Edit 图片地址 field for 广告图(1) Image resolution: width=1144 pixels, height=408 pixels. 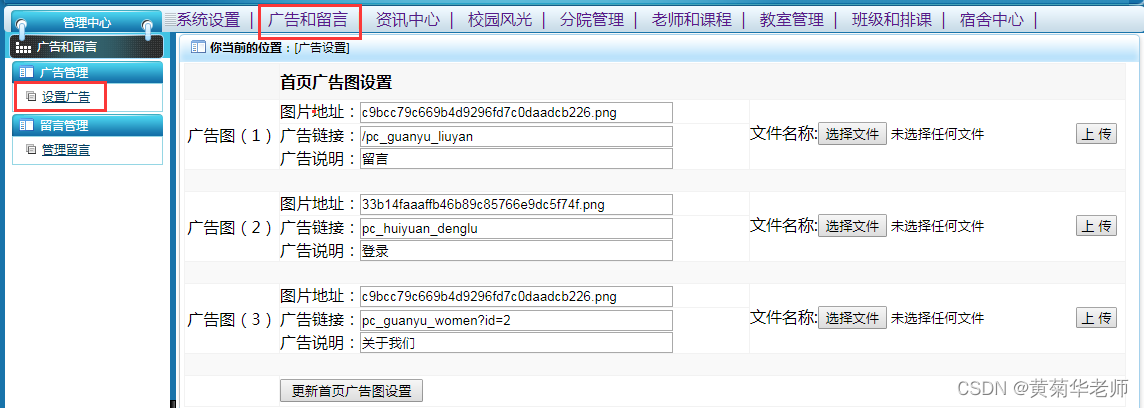pos(516,112)
